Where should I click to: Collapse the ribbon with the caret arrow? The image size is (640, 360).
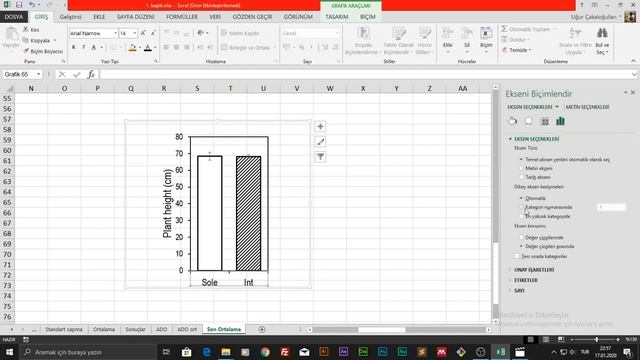pyautogui.click(x=633, y=61)
